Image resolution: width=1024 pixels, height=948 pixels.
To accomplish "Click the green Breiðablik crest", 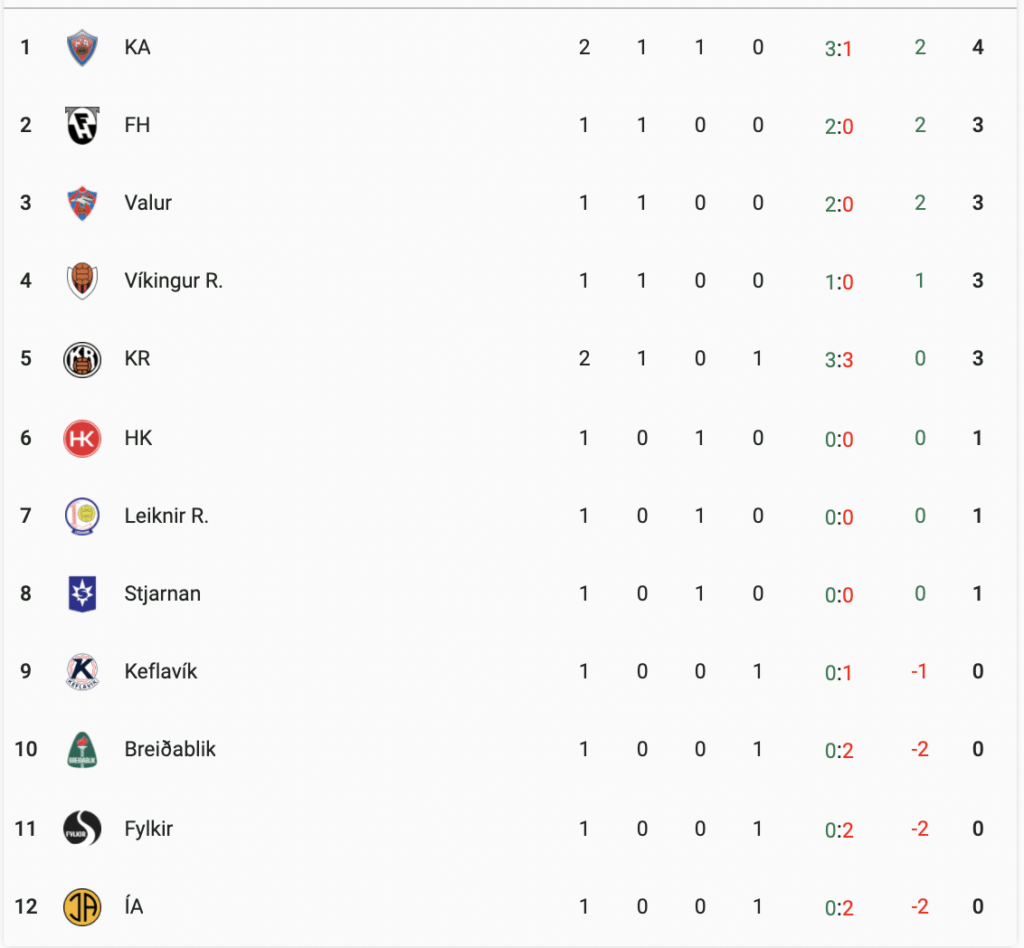I will [x=82, y=750].
